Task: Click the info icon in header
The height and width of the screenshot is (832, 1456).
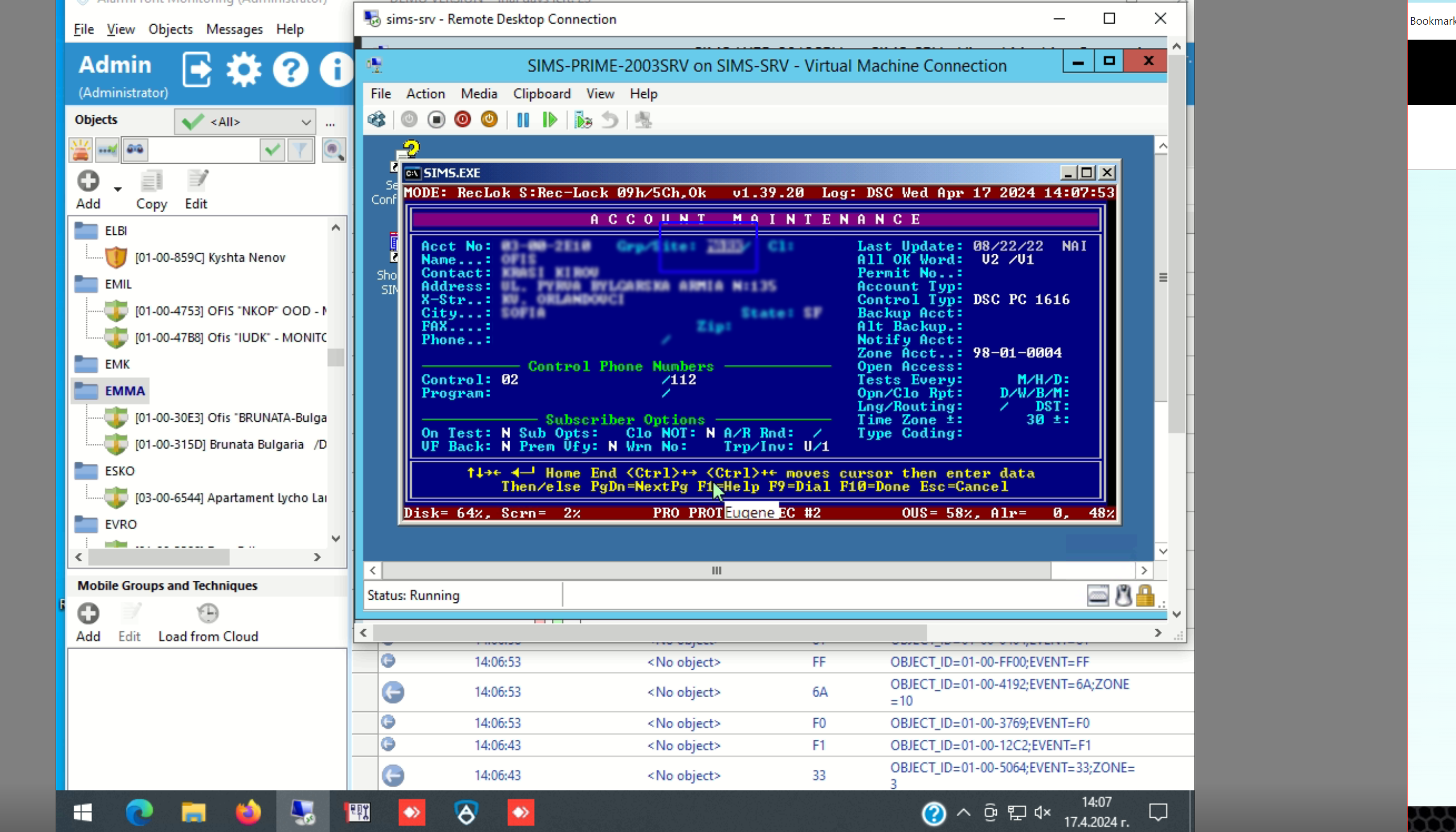Action: pos(336,70)
